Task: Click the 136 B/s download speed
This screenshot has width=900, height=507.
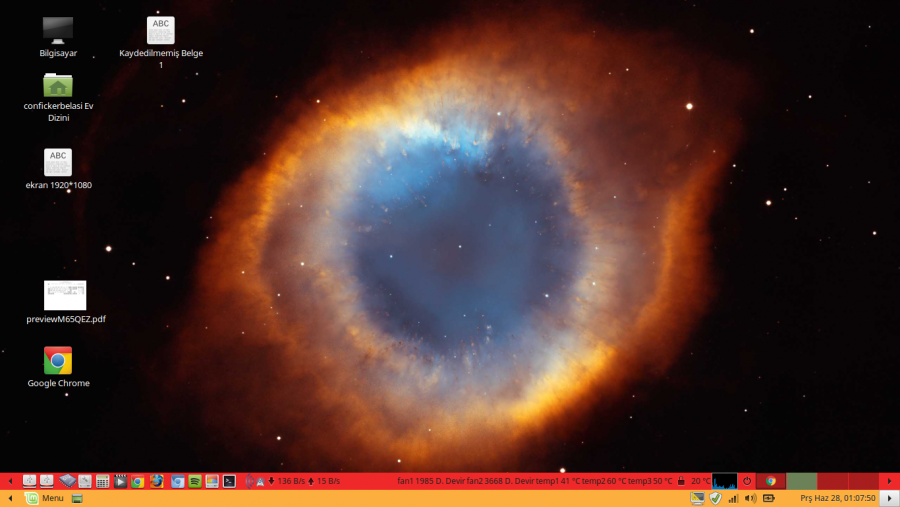Action: [291, 481]
